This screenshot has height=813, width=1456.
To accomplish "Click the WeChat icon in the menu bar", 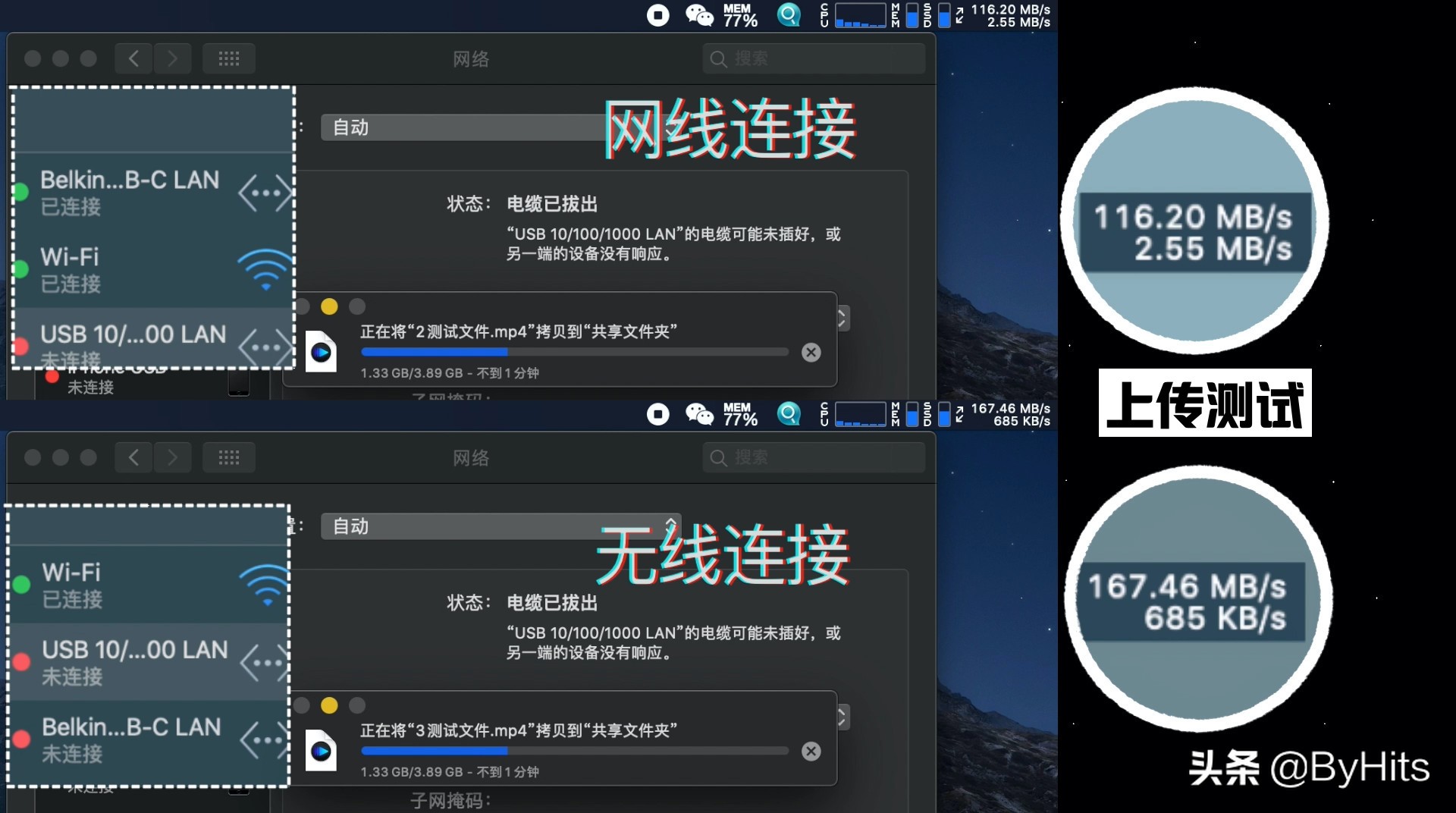I will click(700, 15).
